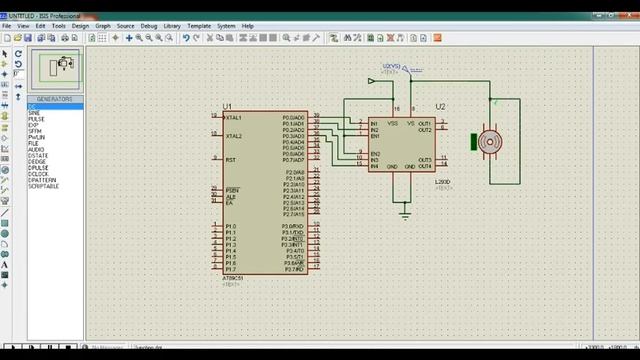Open the View menu

point(23,26)
